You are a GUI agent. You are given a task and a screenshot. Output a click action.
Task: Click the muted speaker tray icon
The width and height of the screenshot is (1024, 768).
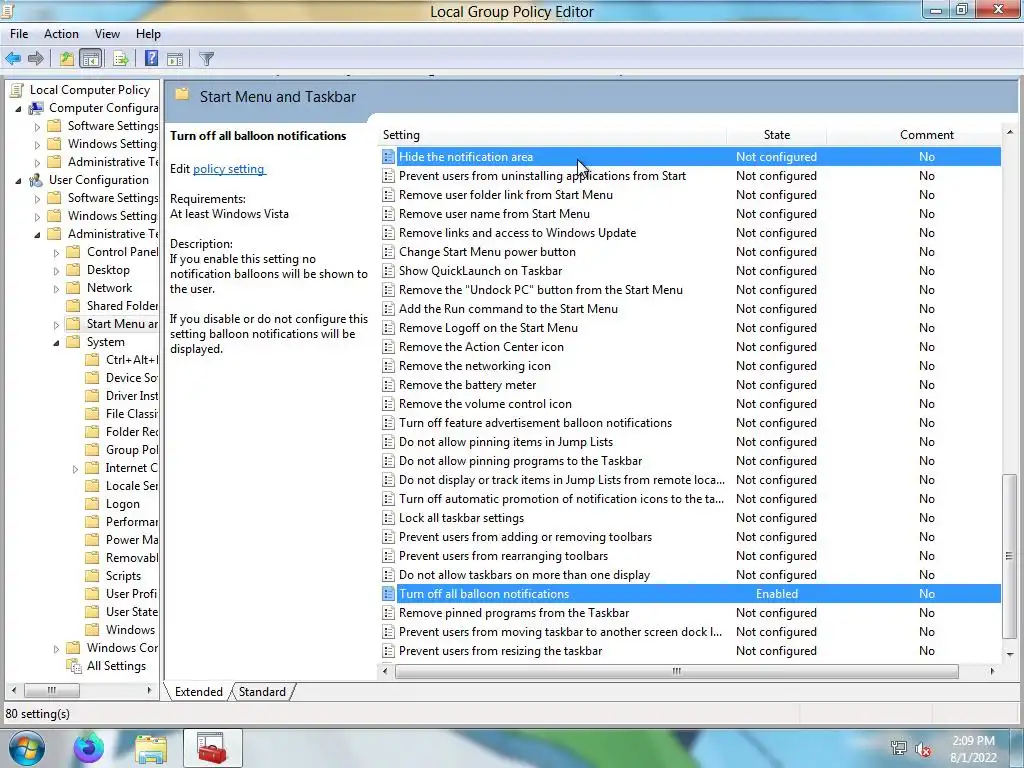coord(923,749)
